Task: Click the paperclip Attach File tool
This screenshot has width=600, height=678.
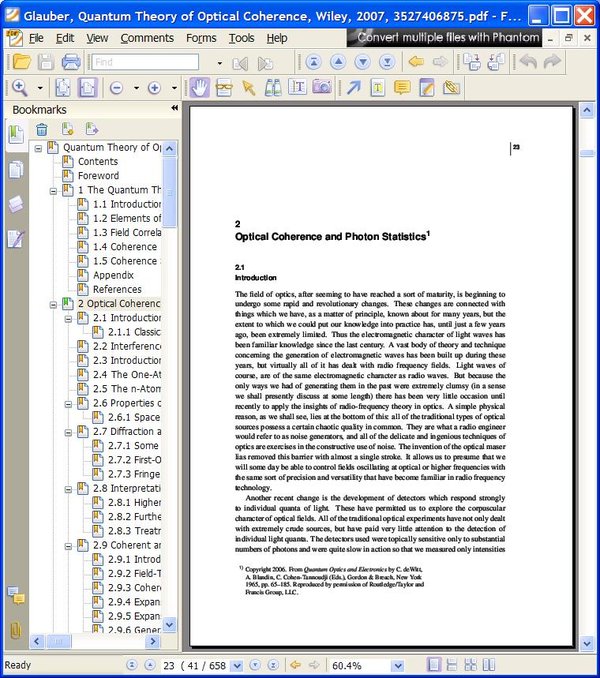Action: [451, 88]
